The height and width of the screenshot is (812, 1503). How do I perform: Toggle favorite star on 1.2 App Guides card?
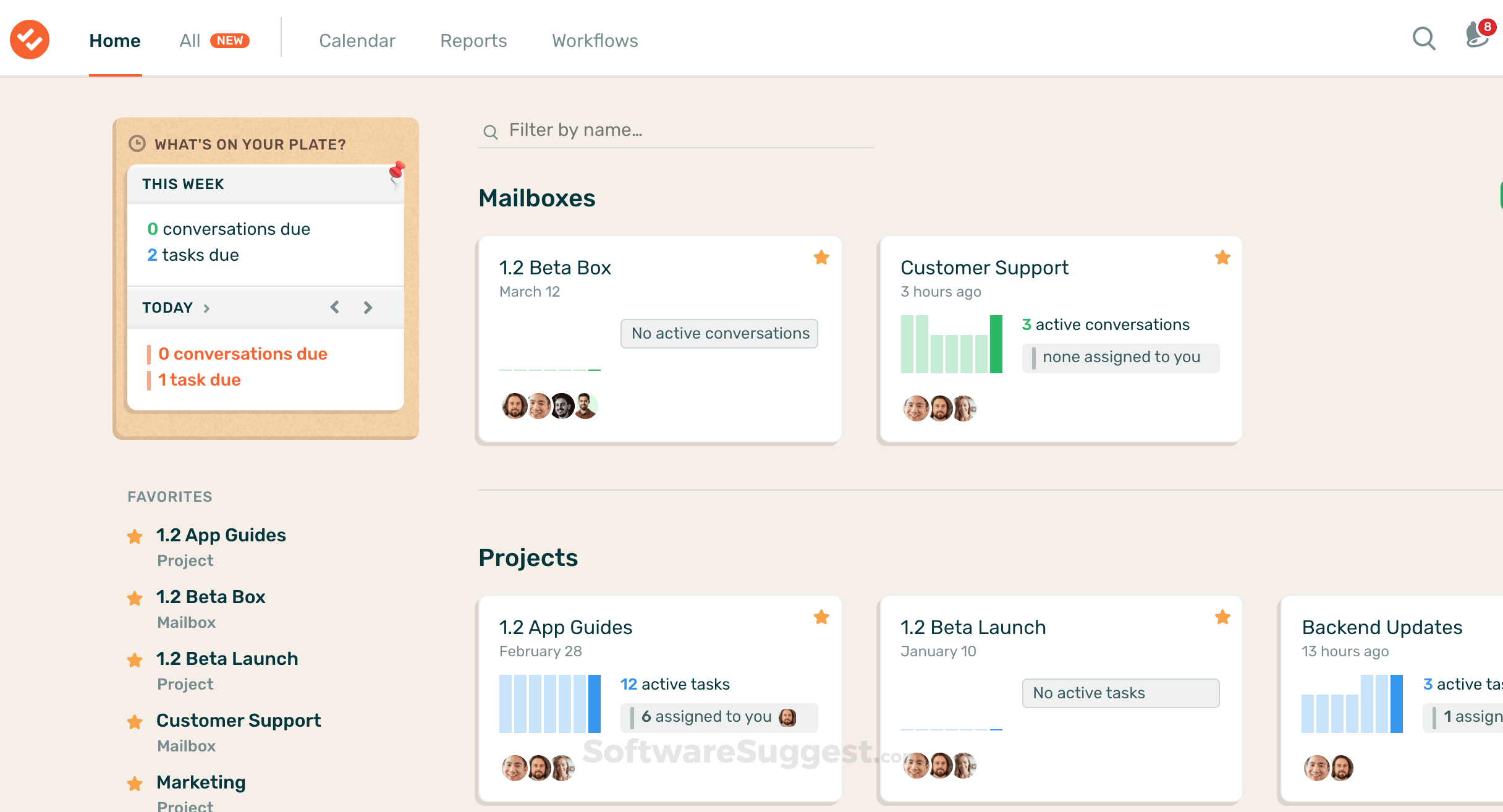pyautogui.click(x=821, y=617)
